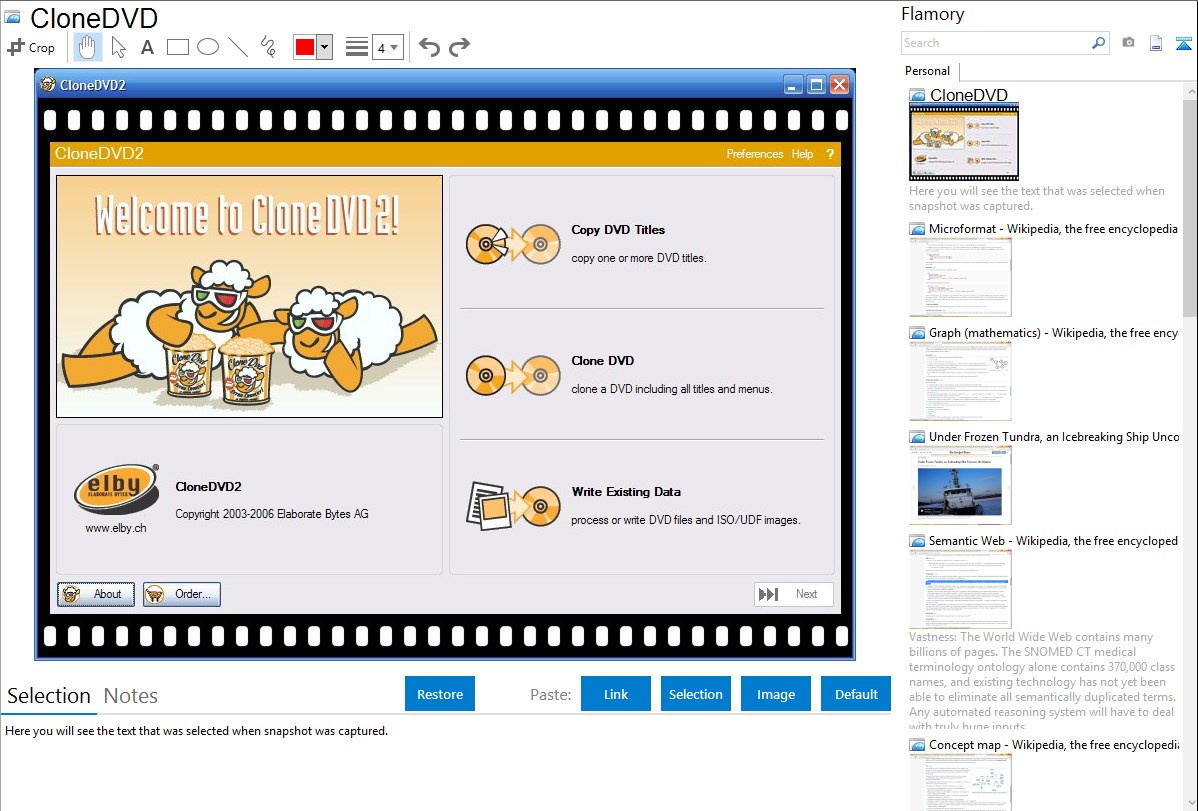Click the Clone DVD disc icon
Screen dimensions: 1198x811
pyautogui.click(x=513, y=375)
